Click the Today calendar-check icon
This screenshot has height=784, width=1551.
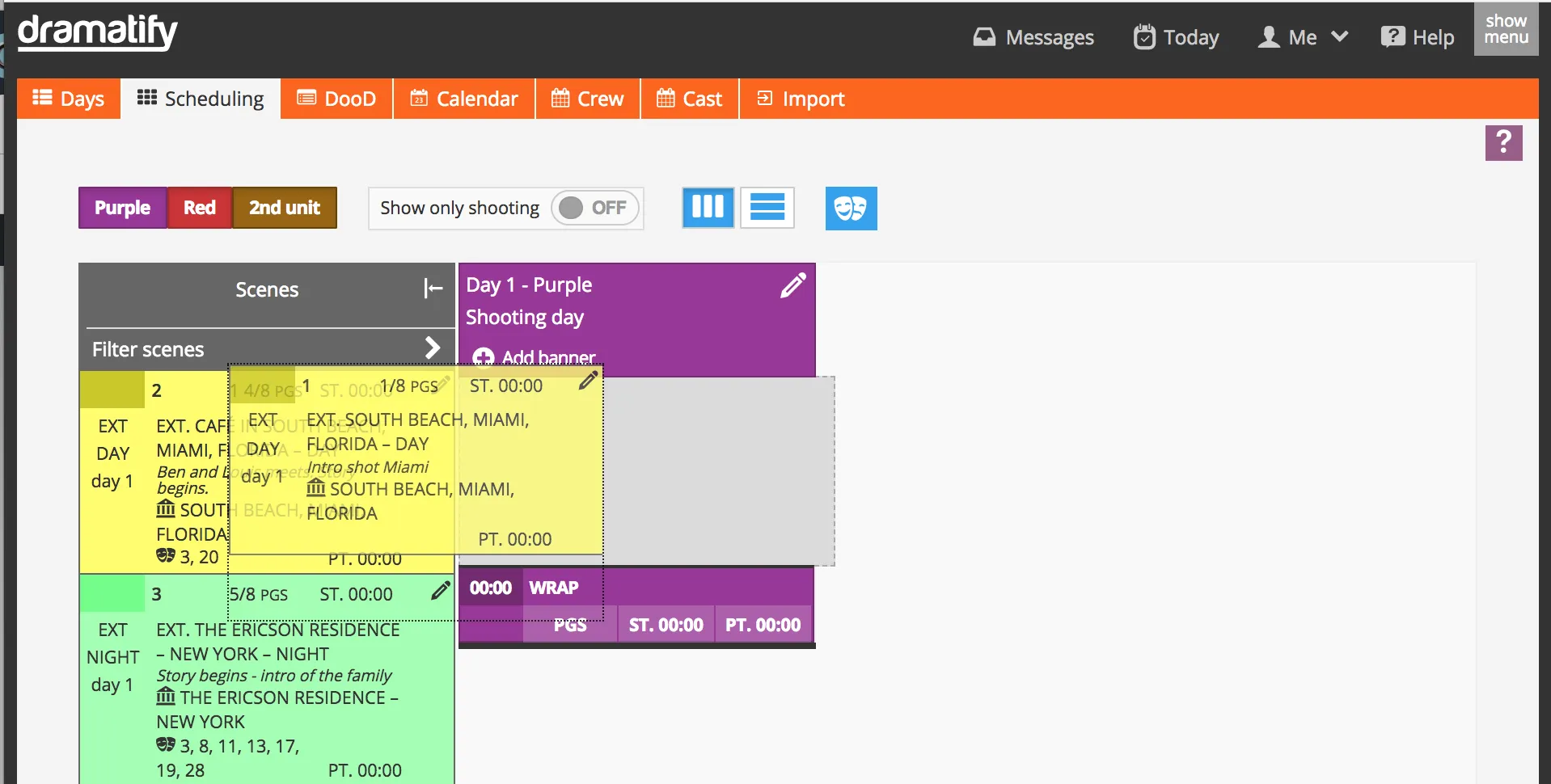coord(1144,36)
